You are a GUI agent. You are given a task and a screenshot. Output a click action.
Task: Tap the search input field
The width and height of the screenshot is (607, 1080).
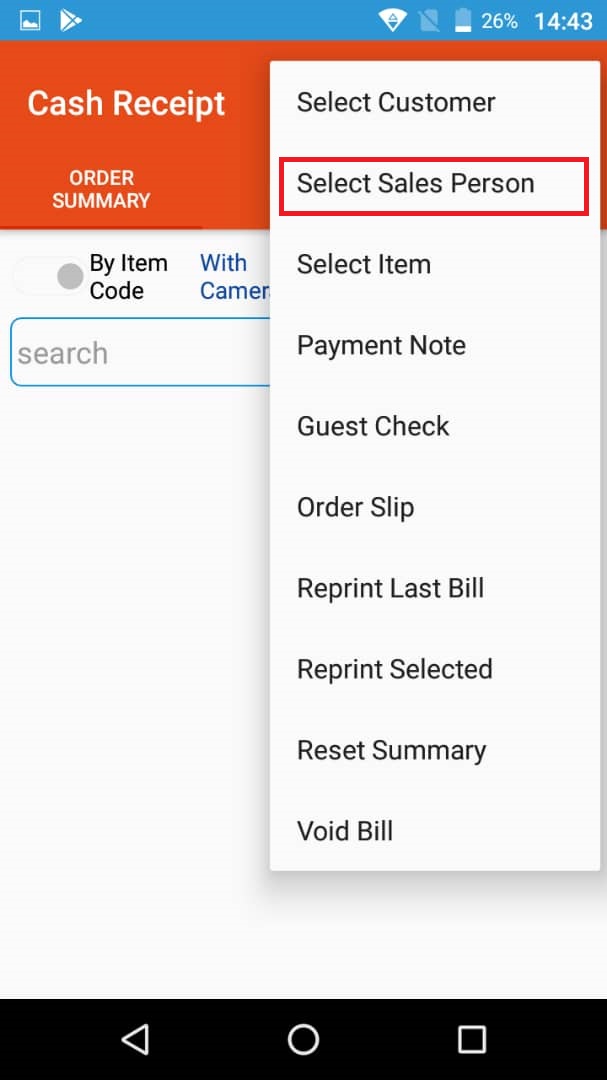(x=140, y=353)
